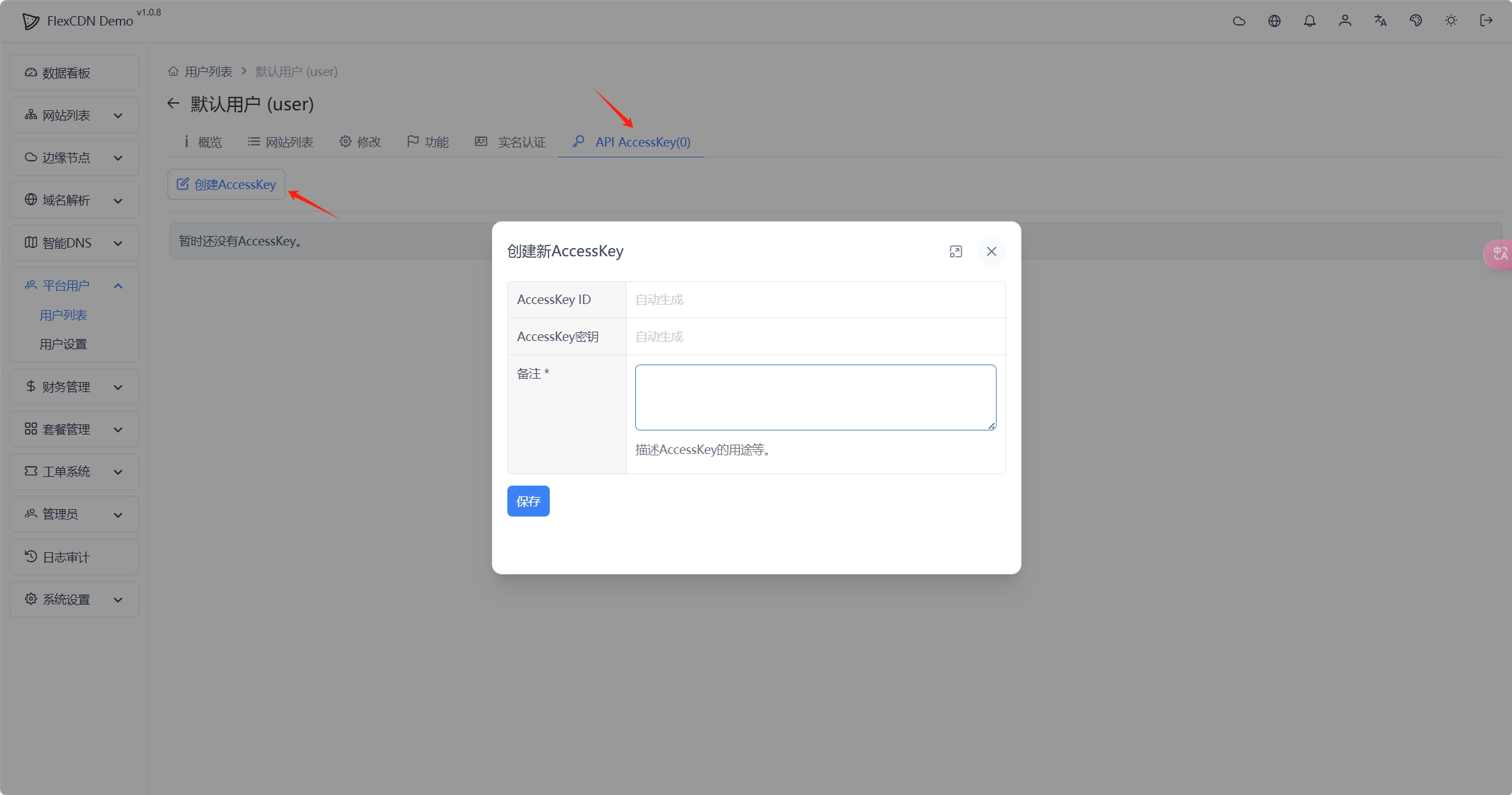Select the 数据看板 dashboard item
Image resolution: width=1512 pixels, height=795 pixels.
coord(74,73)
